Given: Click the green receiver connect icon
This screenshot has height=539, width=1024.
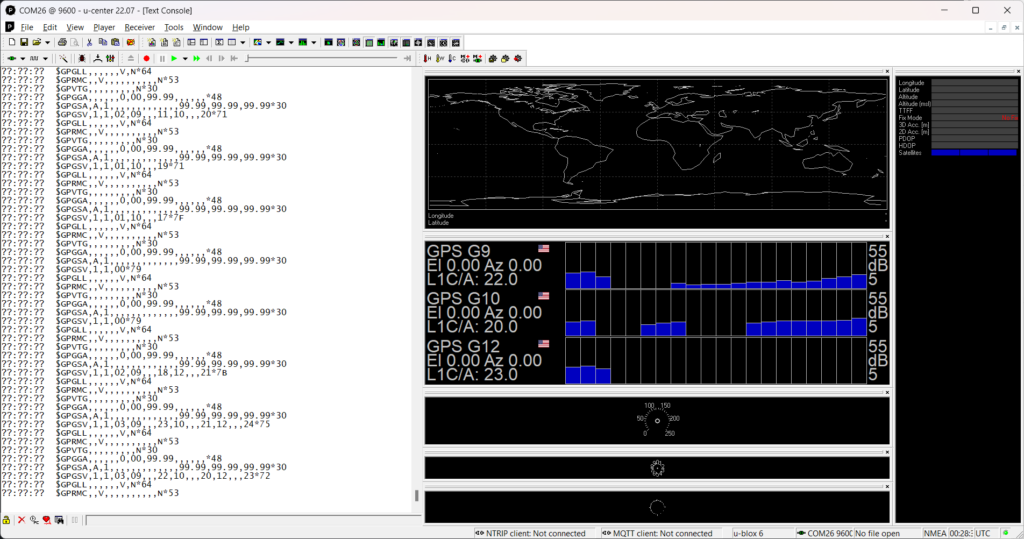Looking at the screenshot, I should [x=11, y=59].
